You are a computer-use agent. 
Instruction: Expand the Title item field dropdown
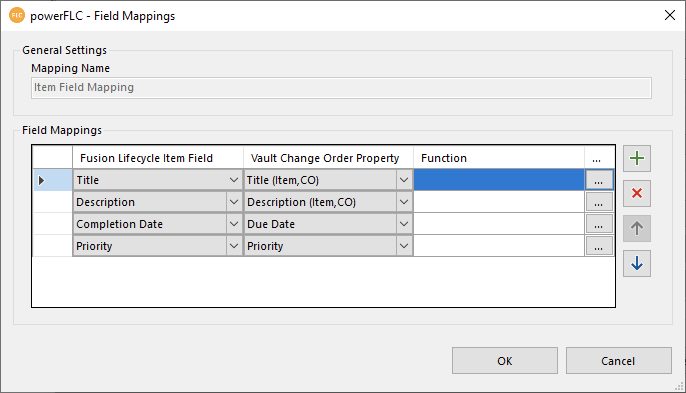[234, 180]
